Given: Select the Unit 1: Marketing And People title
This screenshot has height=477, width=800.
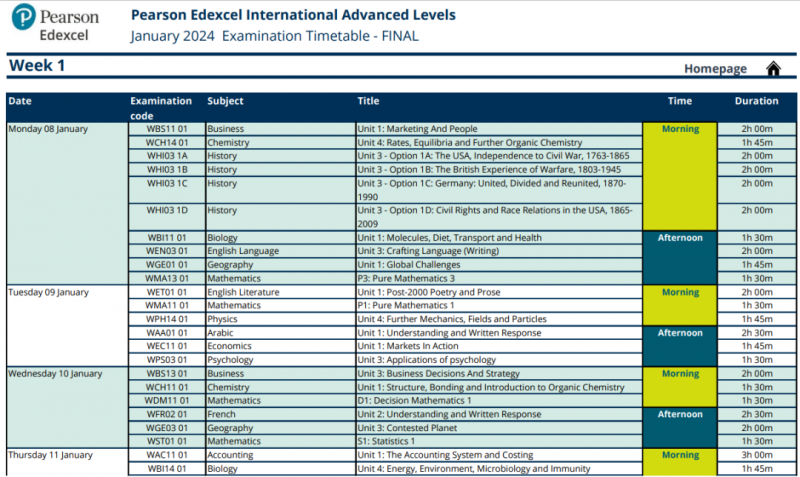Looking at the screenshot, I should [417, 129].
